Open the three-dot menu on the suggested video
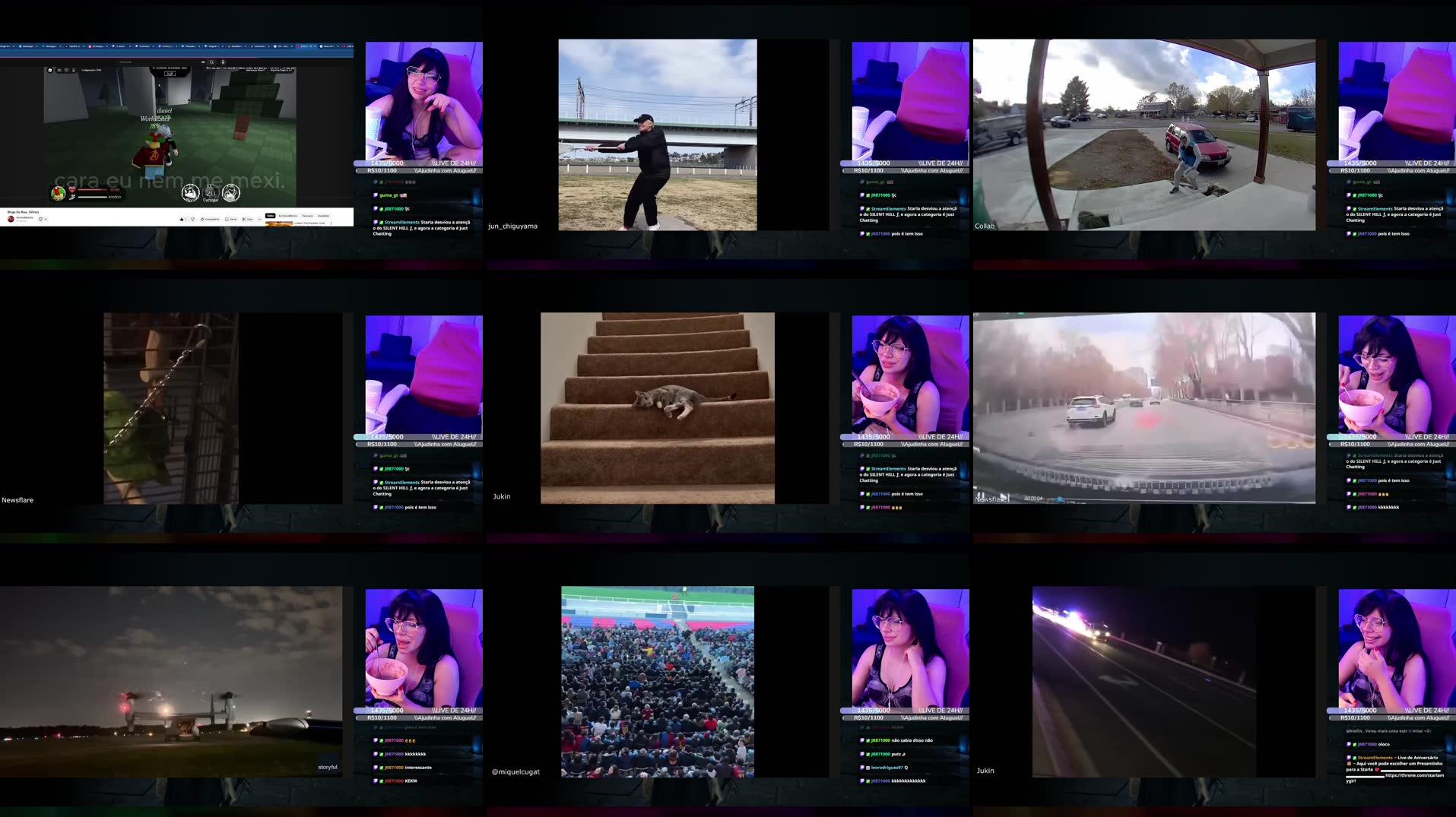1456x817 pixels. pos(331,223)
